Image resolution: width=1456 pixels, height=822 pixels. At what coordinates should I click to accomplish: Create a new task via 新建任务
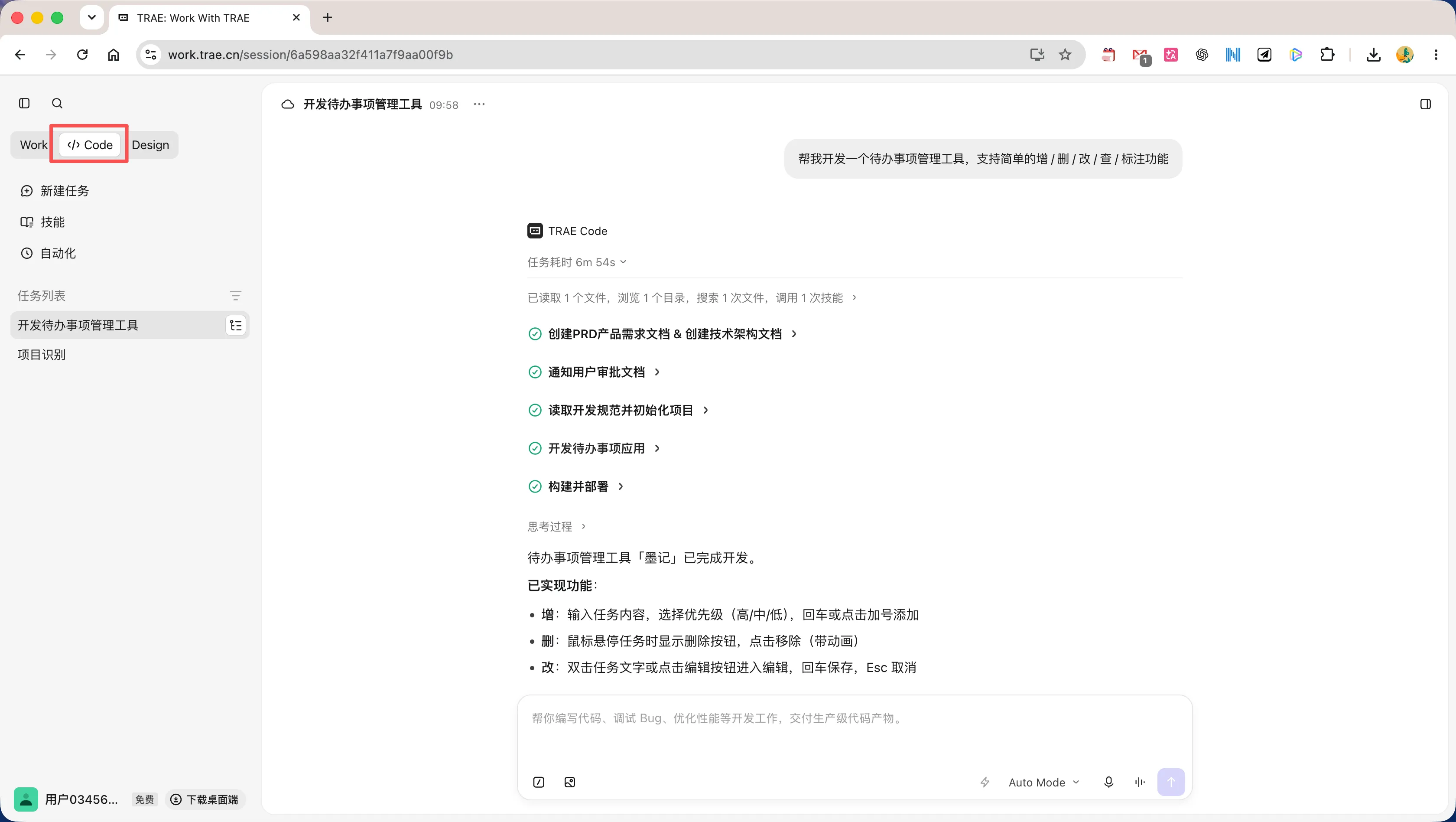[55, 190]
